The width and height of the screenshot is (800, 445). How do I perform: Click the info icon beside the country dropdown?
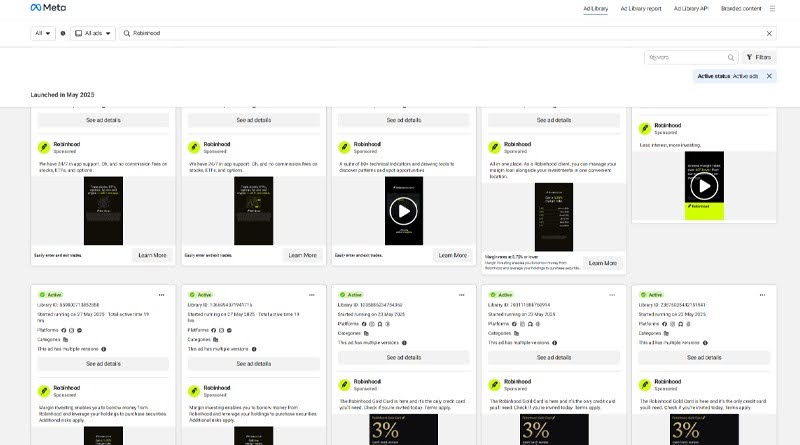point(63,33)
